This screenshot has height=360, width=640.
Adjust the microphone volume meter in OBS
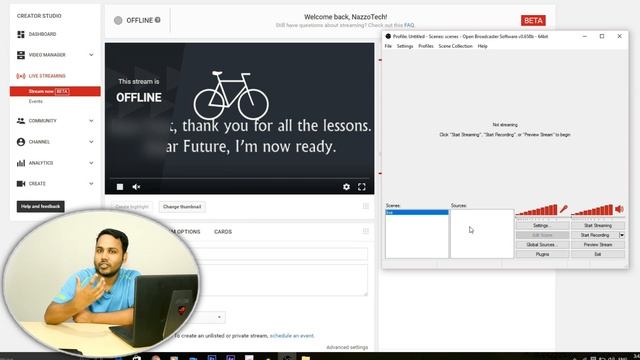pyautogui.click(x=536, y=210)
